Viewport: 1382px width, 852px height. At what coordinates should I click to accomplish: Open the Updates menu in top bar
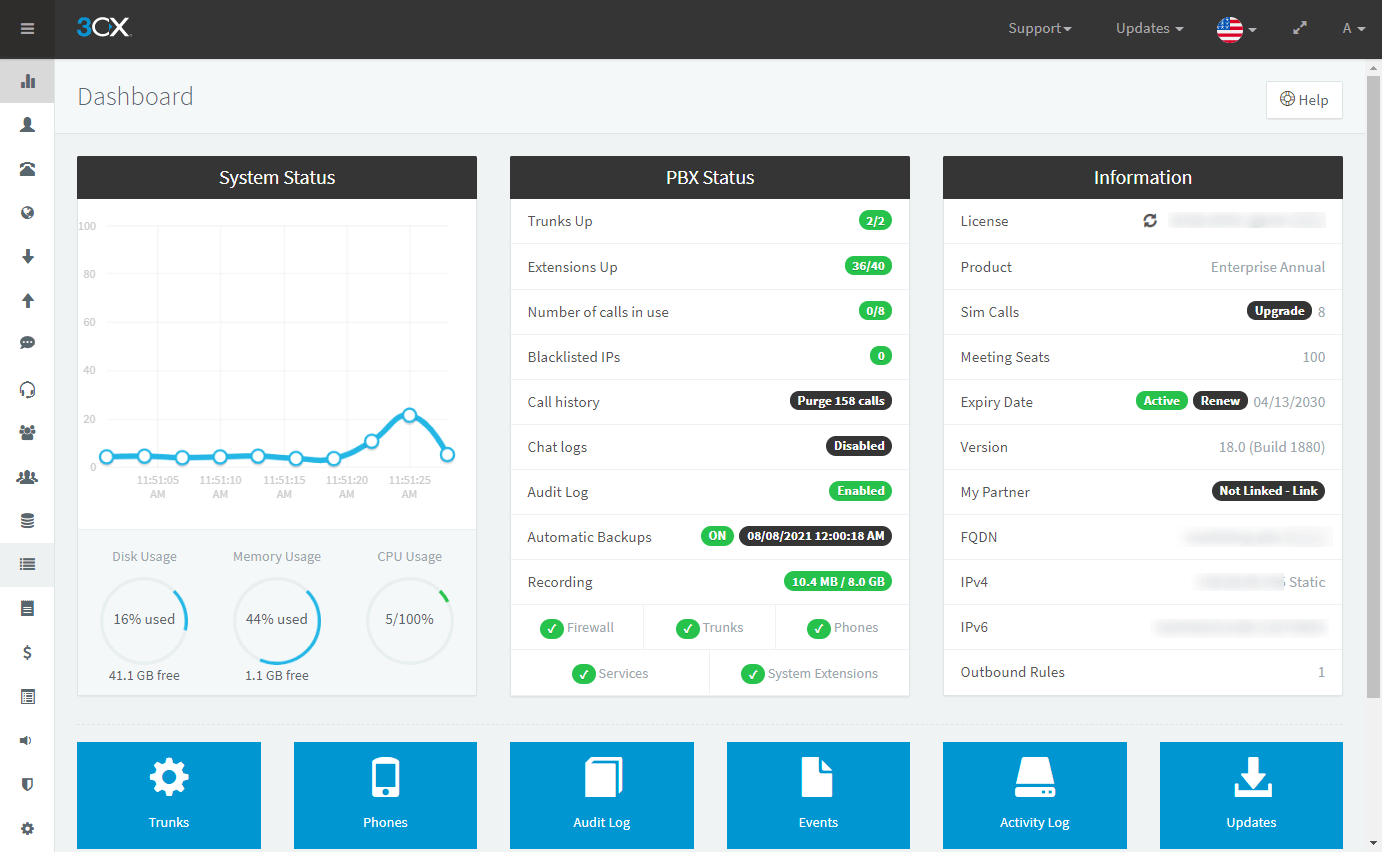[x=1148, y=28]
